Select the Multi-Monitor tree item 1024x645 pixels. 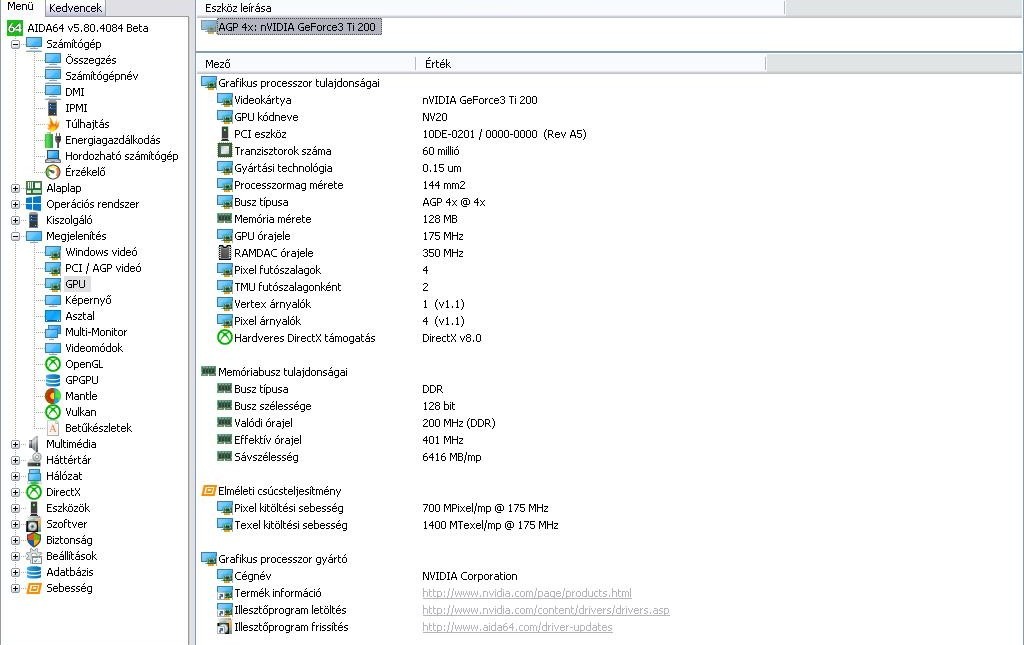pos(96,332)
